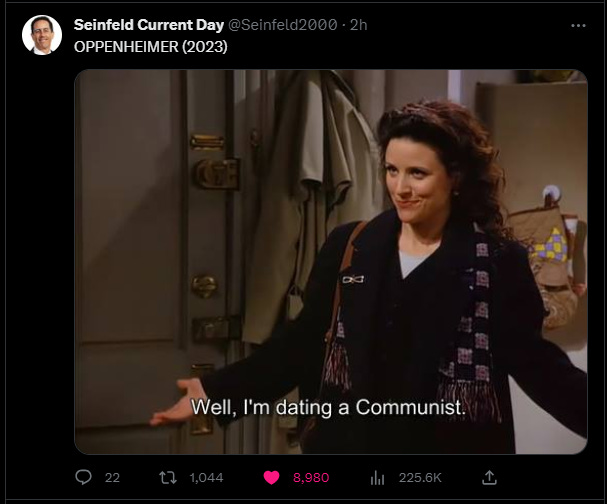Open the reply speech bubble icon
Screen dimensions: 607x504
(x=83, y=477)
